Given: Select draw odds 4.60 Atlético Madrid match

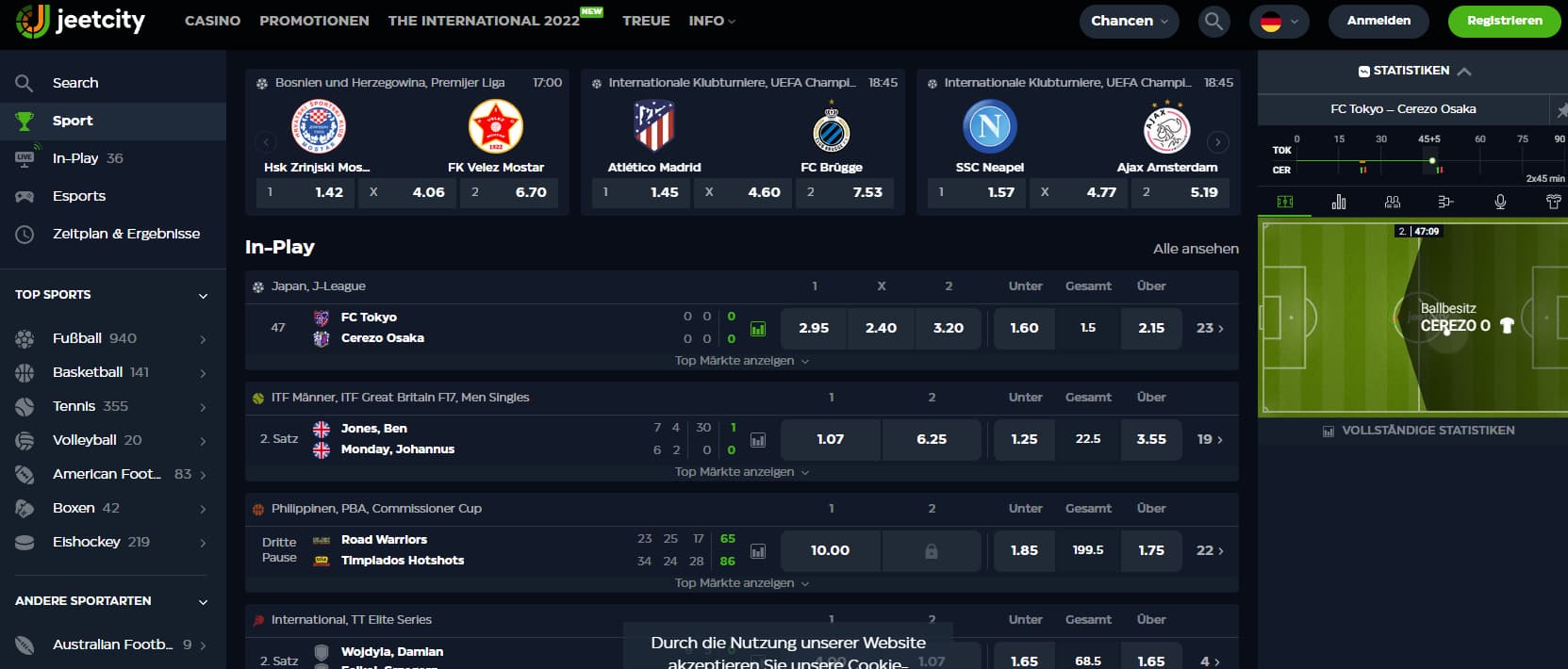Looking at the screenshot, I should pyautogui.click(x=743, y=192).
